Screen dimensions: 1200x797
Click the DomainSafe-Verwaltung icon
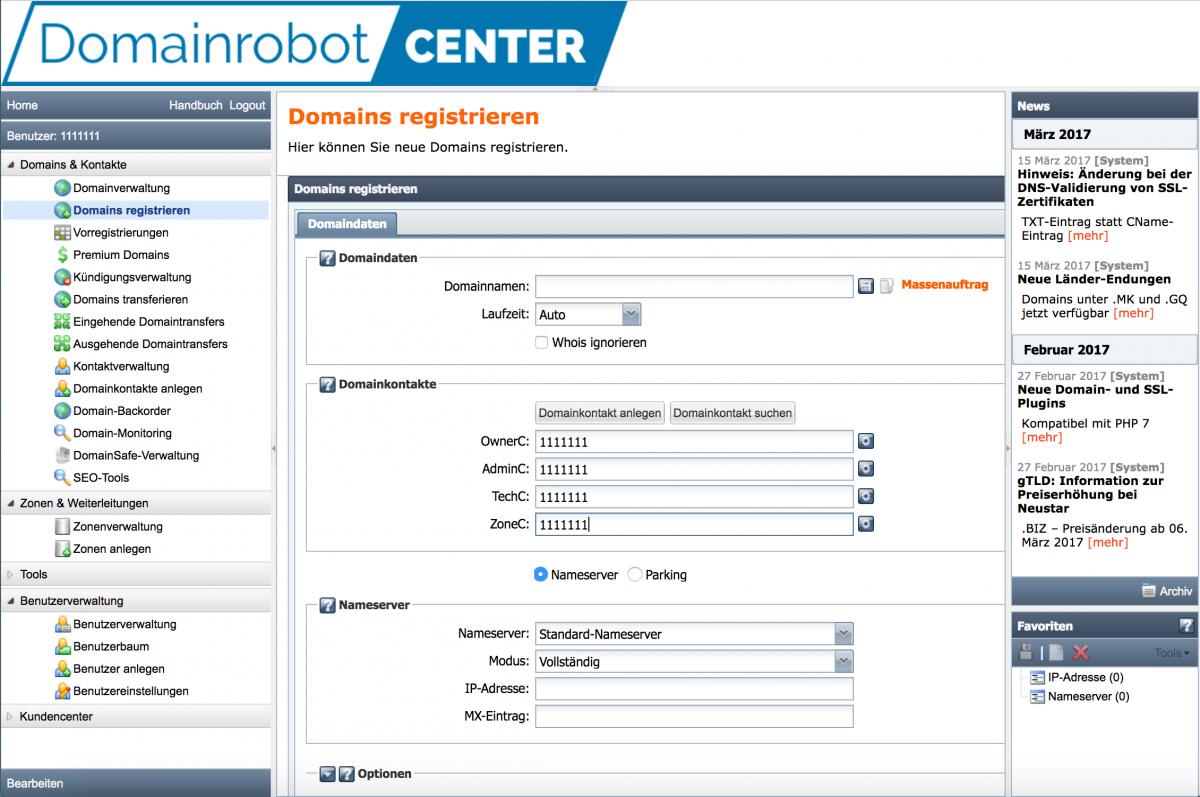(62, 455)
